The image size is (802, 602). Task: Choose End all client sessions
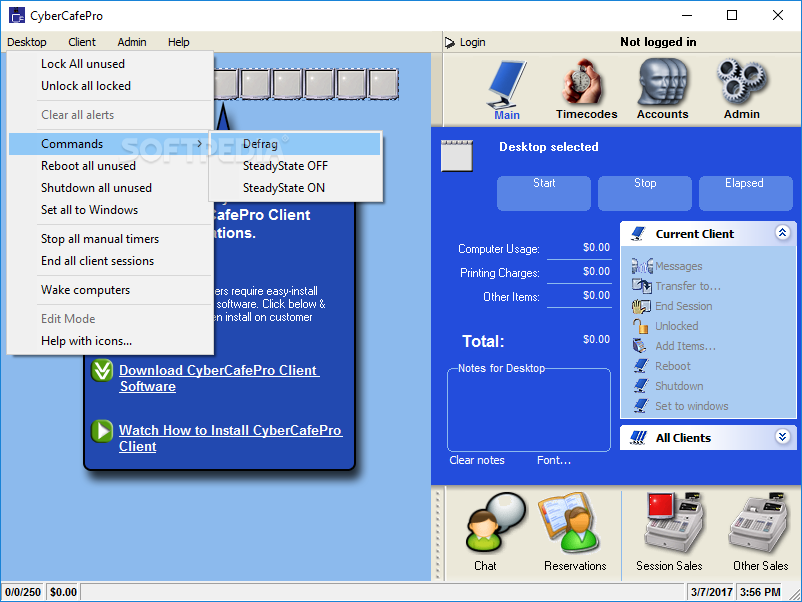coord(110,261)
